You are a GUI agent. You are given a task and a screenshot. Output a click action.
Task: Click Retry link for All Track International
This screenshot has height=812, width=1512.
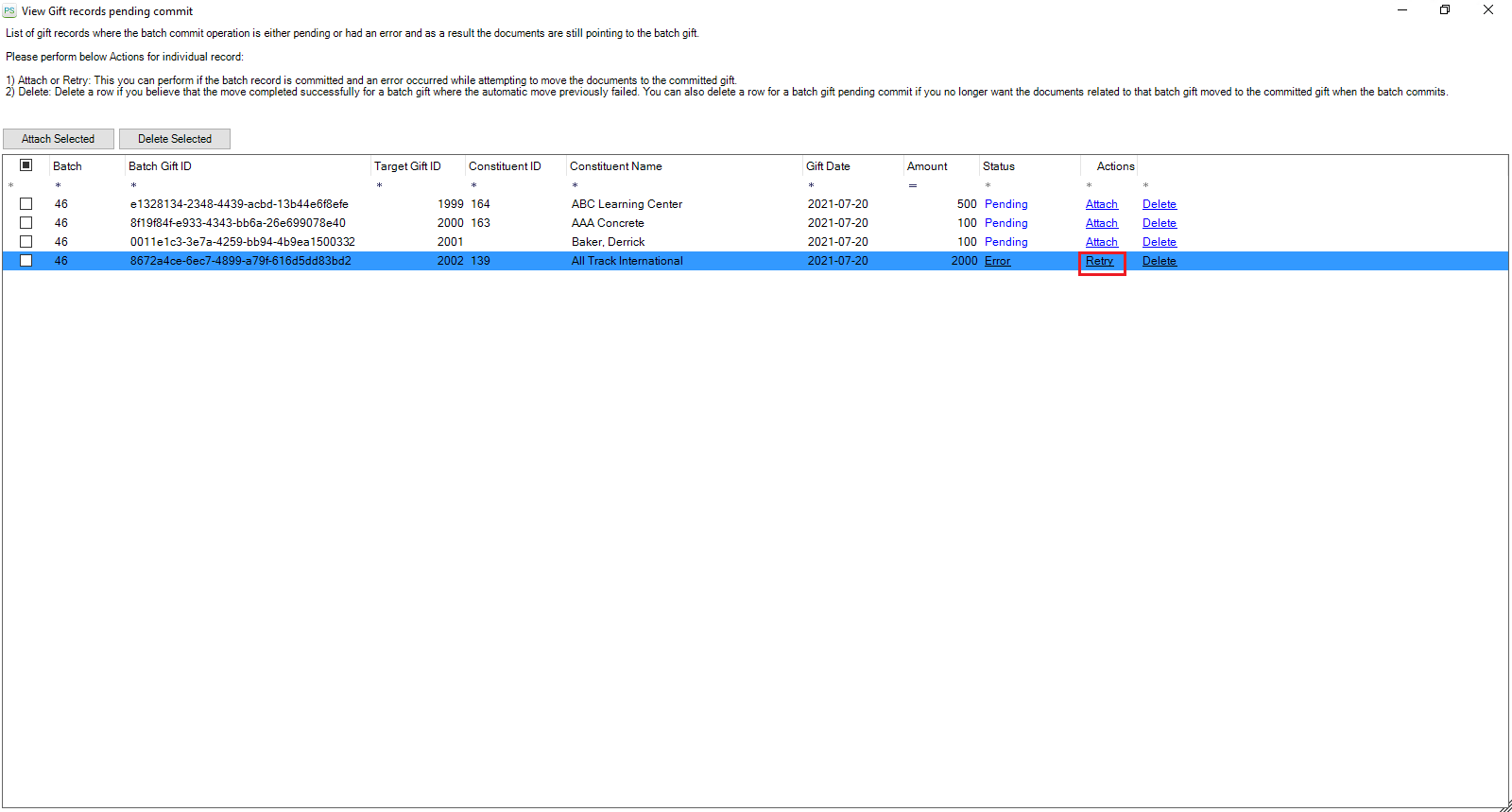1099,261
